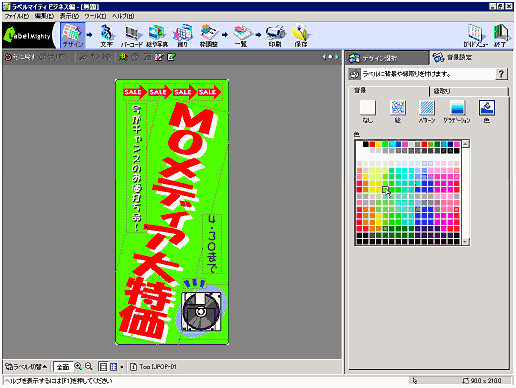Image resolution: width=516 pixels, height=388 pixels.
Task: Click the zoom out magnifier icon
Action: point(89,366)
